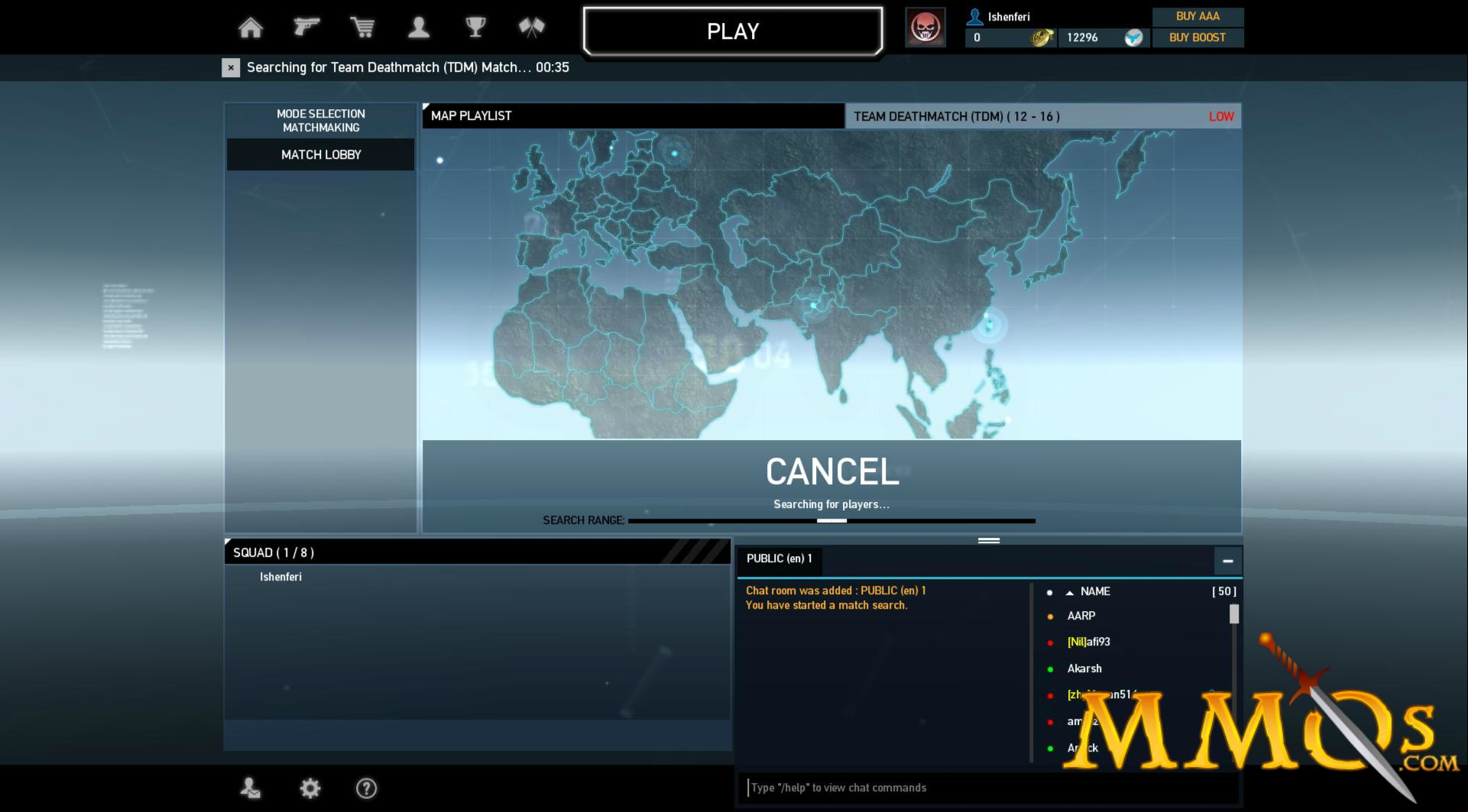Click the [50] user count label
Image resolution: width=1468 pixels, height=812 pixels.
point(1224,591)
